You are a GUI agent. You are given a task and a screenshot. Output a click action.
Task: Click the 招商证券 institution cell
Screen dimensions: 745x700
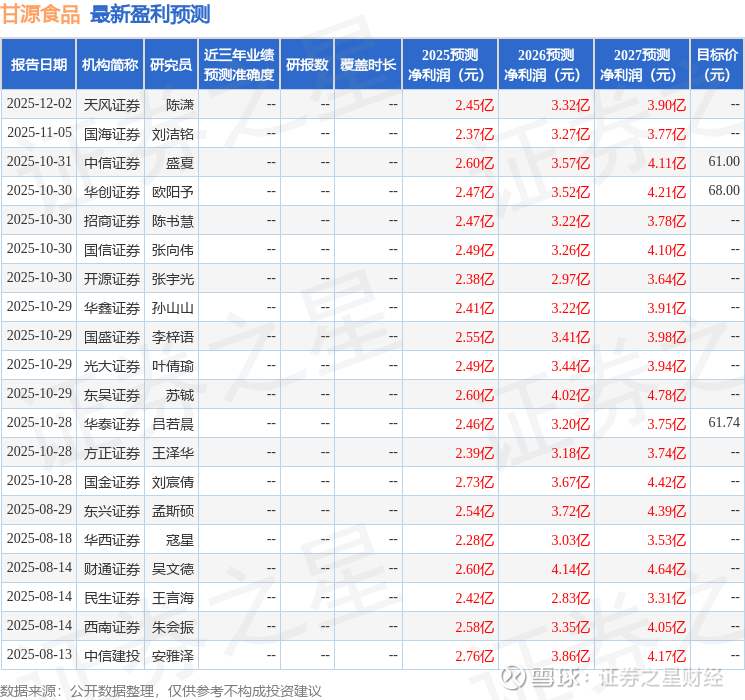pos(112,221)
